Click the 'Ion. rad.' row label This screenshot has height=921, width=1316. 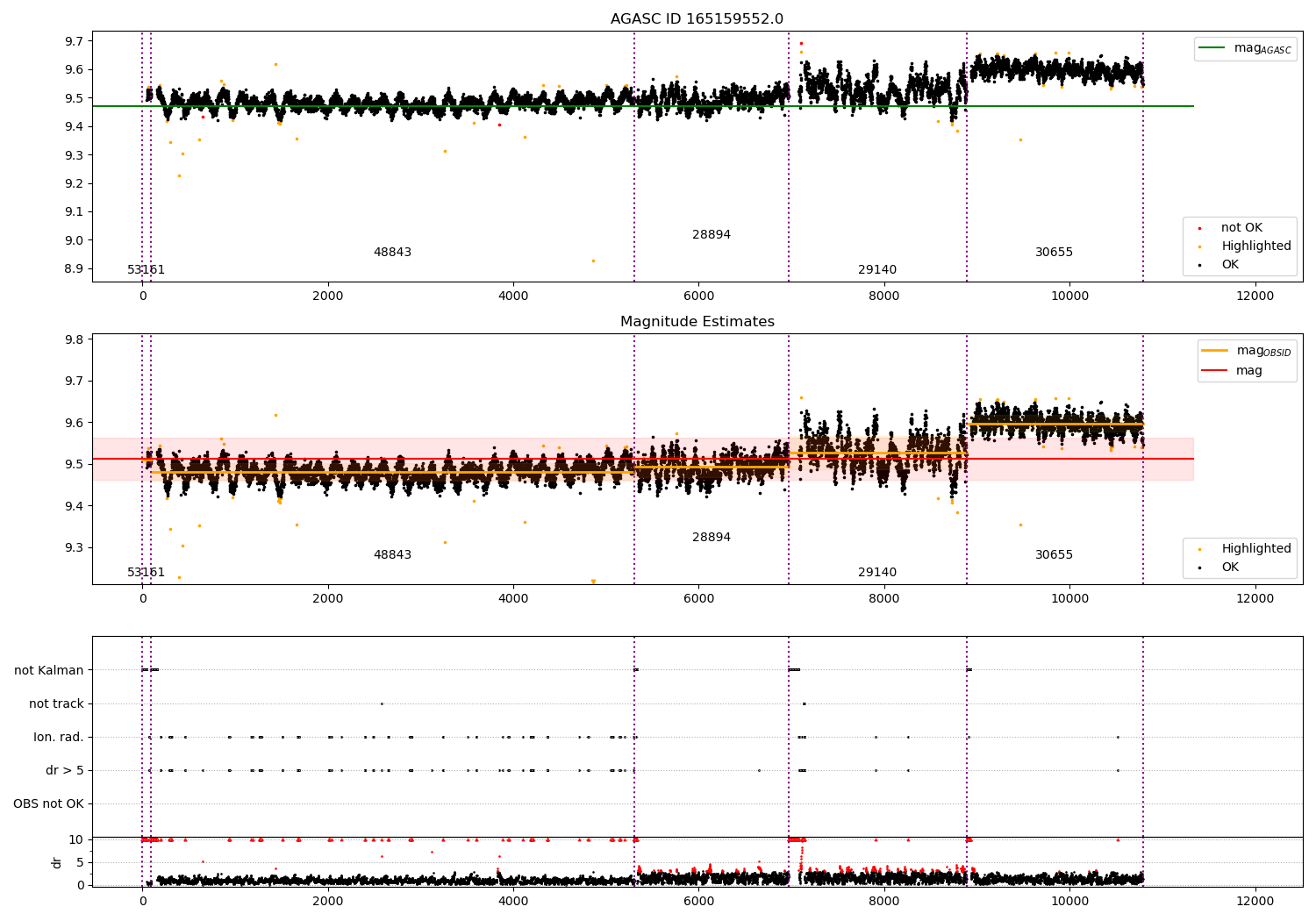(x=59, y=738)
